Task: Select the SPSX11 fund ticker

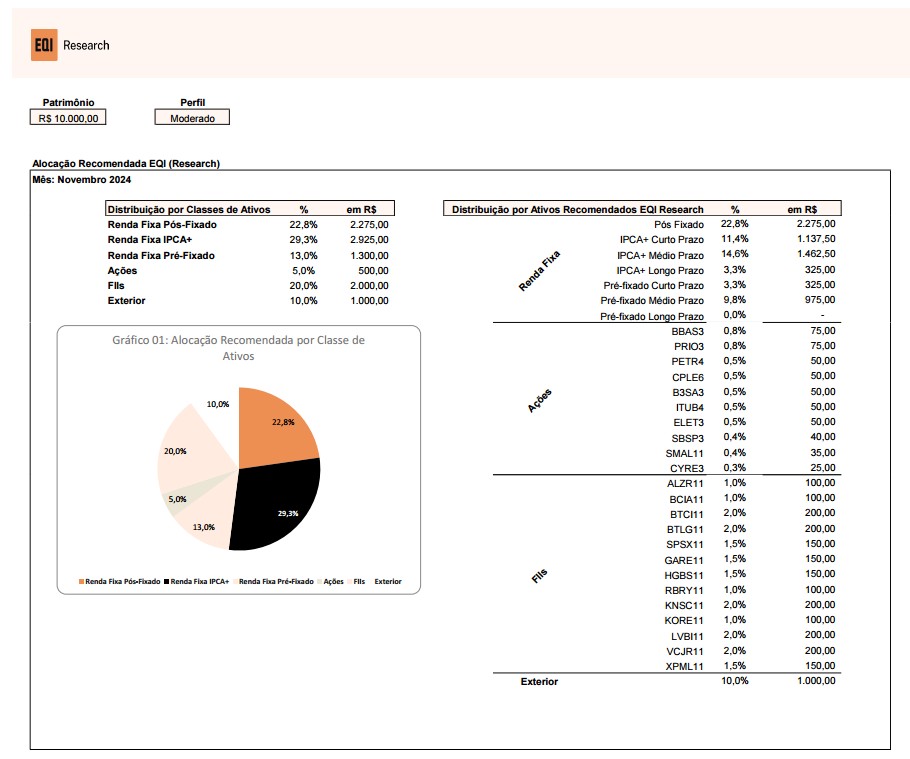Action: (685, 544)
